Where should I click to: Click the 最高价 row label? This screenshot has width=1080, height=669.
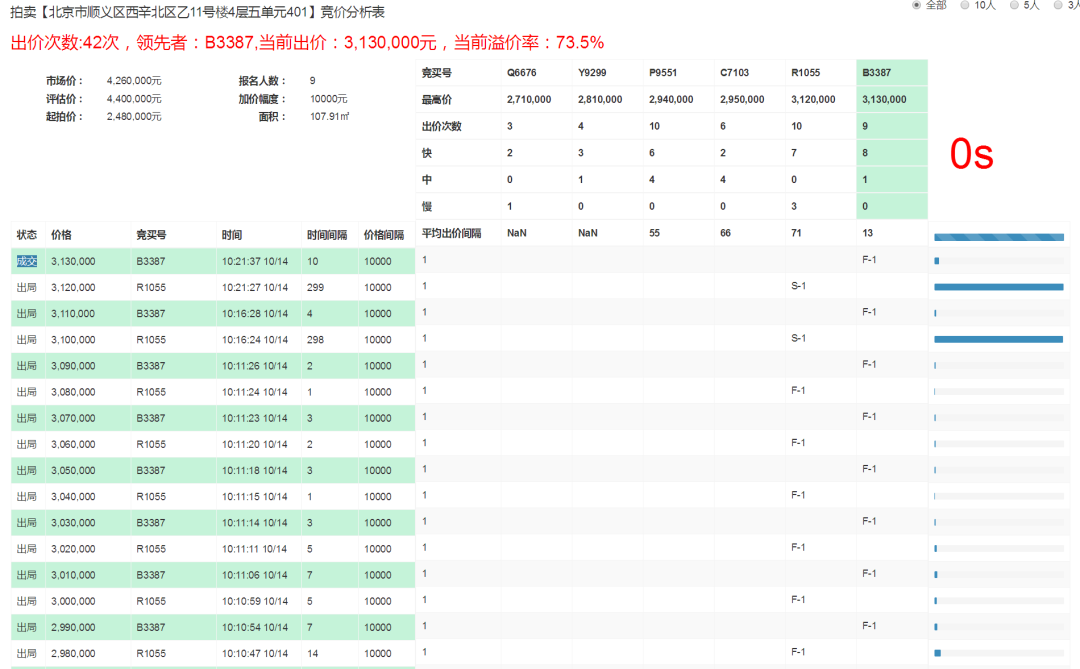(x=437, y=100)
